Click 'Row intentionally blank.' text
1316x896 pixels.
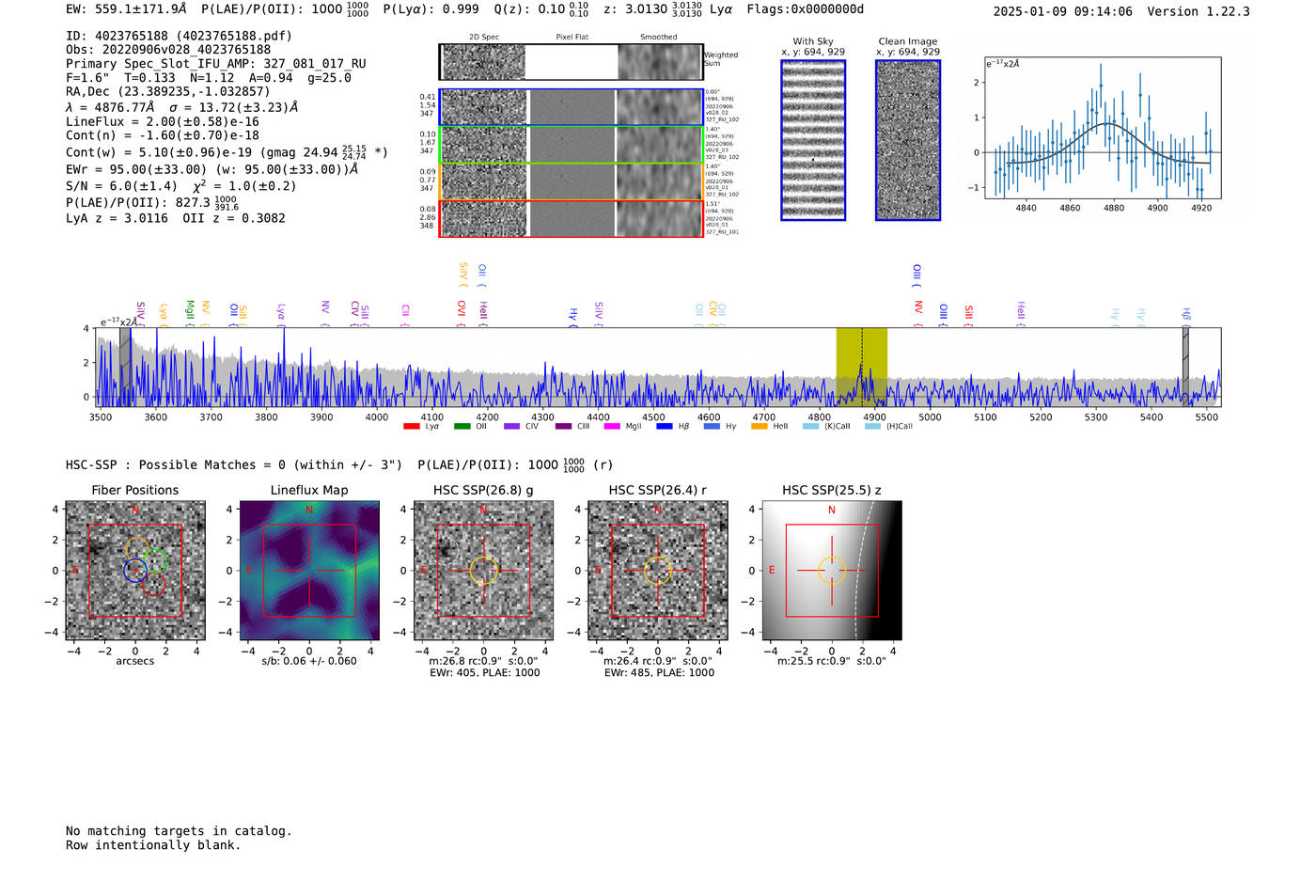coord(153,845)
